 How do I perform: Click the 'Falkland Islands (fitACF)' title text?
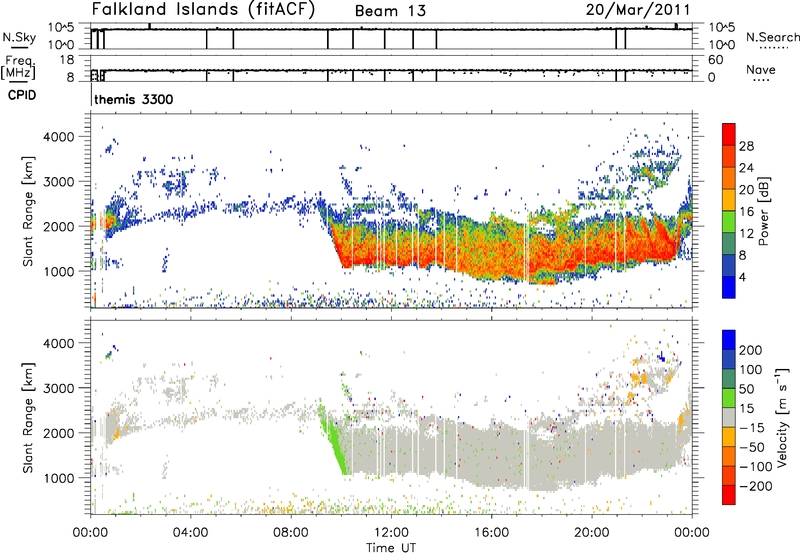coord(203,9)
